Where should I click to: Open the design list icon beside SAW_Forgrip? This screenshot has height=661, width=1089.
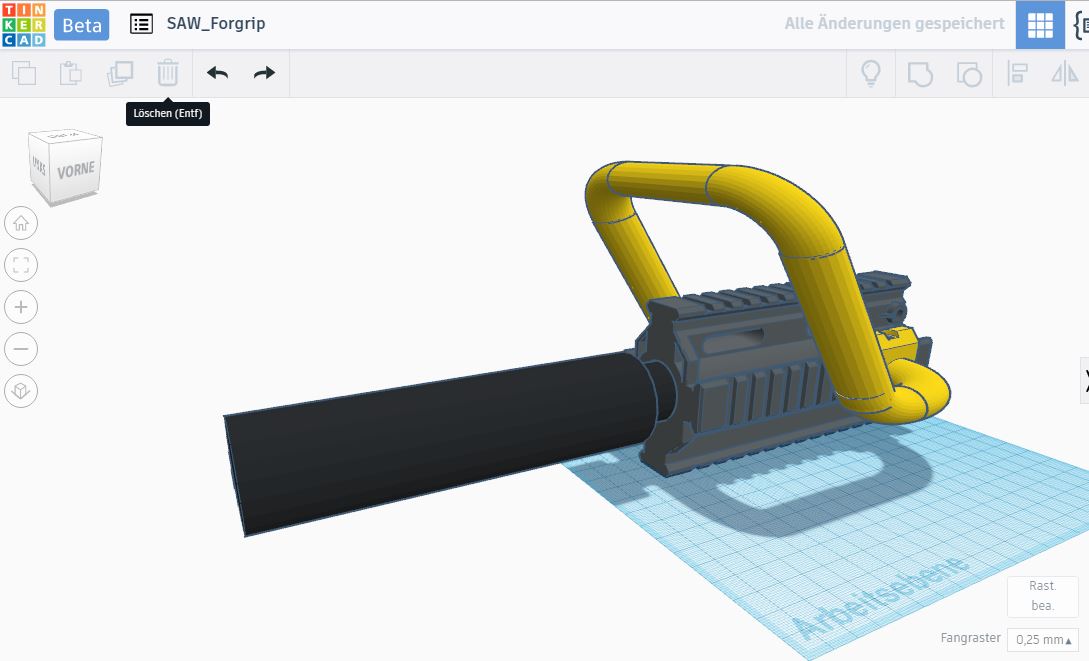click(x=141, y=24)
